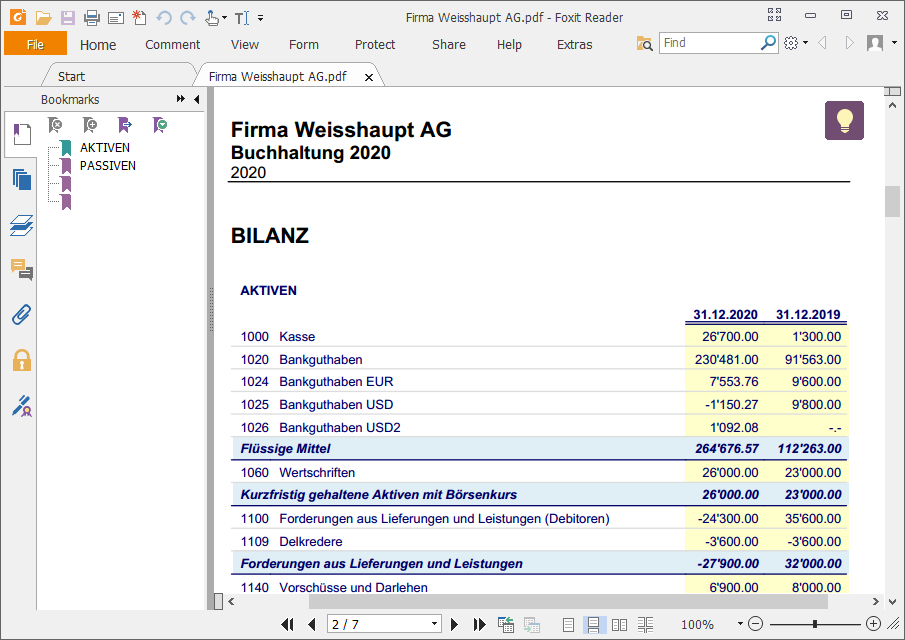Click the zoom slider handle
This screenshot has height=640, width=905.
(814, 624)
